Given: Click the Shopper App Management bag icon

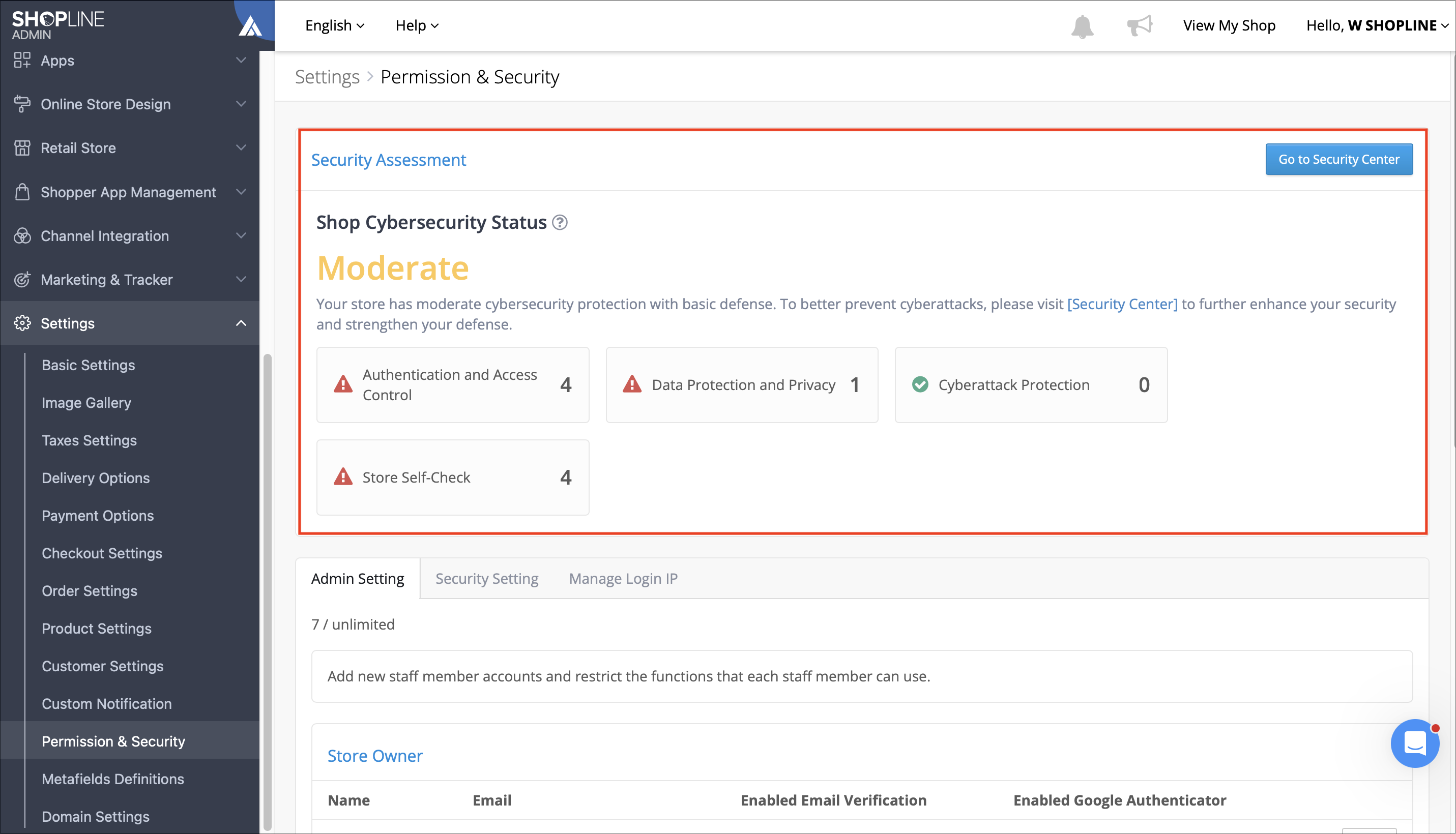Looking at the screenshot, I should tap(22, 192).
